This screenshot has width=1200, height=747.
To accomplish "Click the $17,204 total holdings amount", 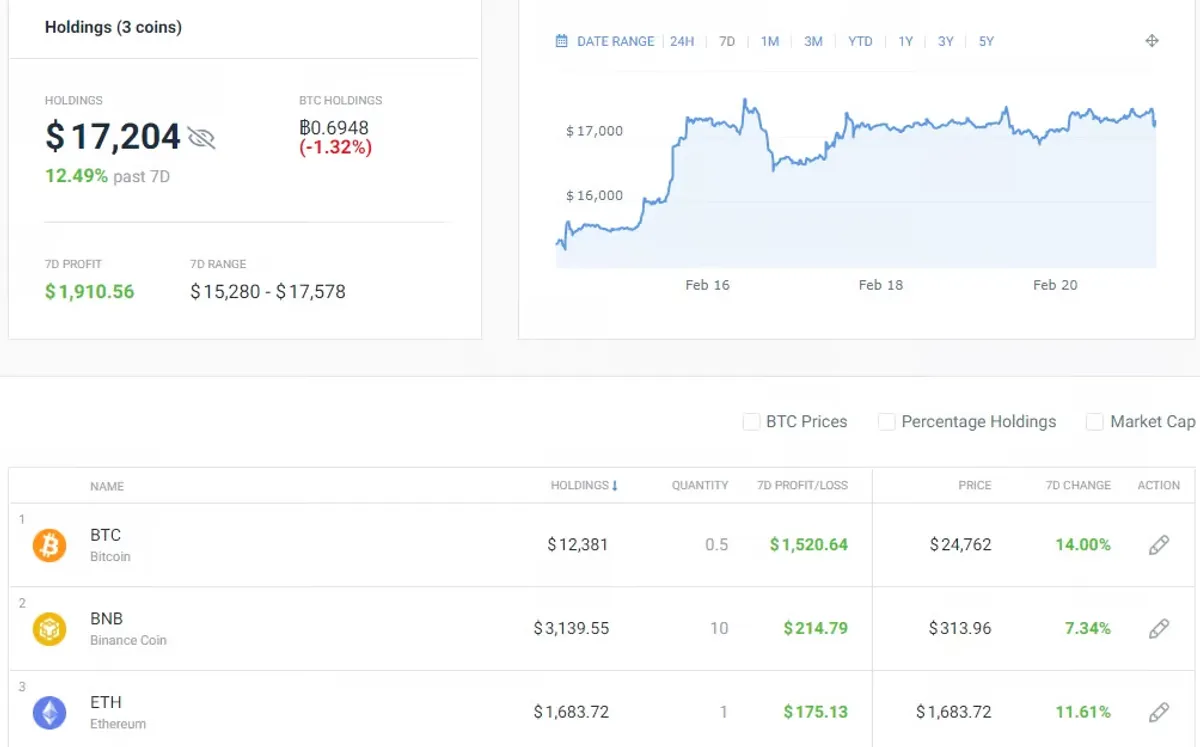I will point(113,137).
